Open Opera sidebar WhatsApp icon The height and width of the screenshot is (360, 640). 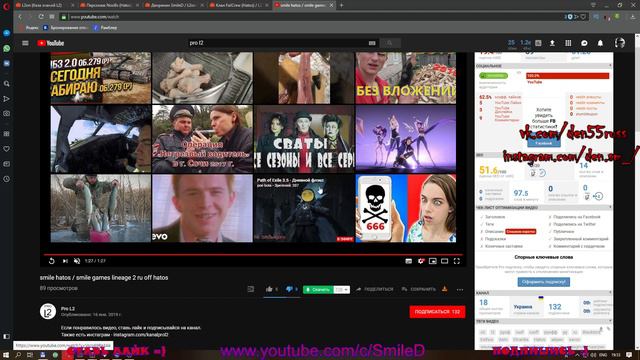coord(7,48)
